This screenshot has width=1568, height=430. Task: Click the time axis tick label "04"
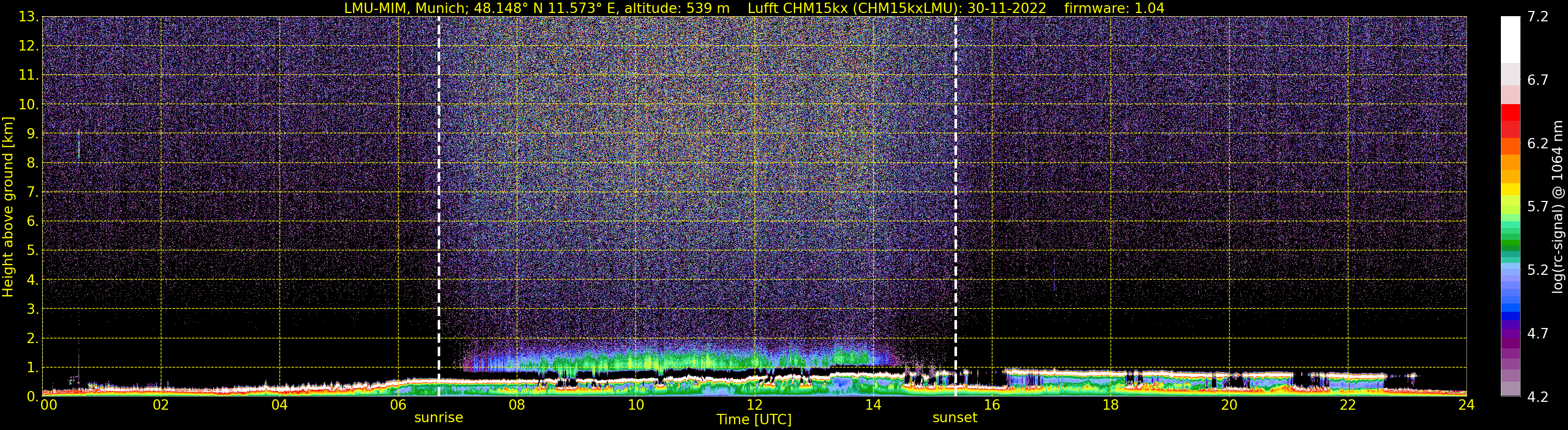pyautogui.click(x=279, y=405)
